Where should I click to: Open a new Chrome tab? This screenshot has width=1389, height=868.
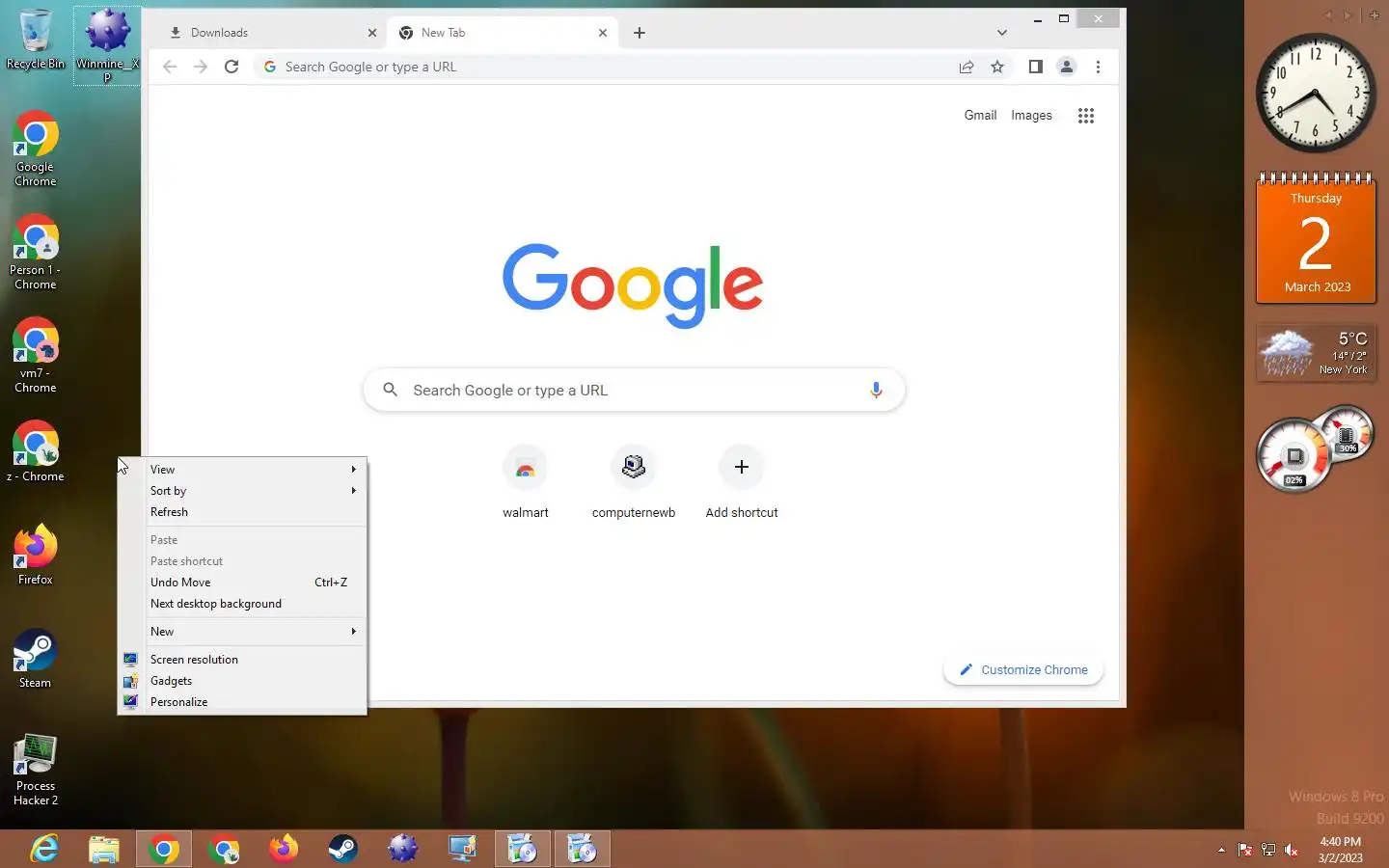pos(640,33)
